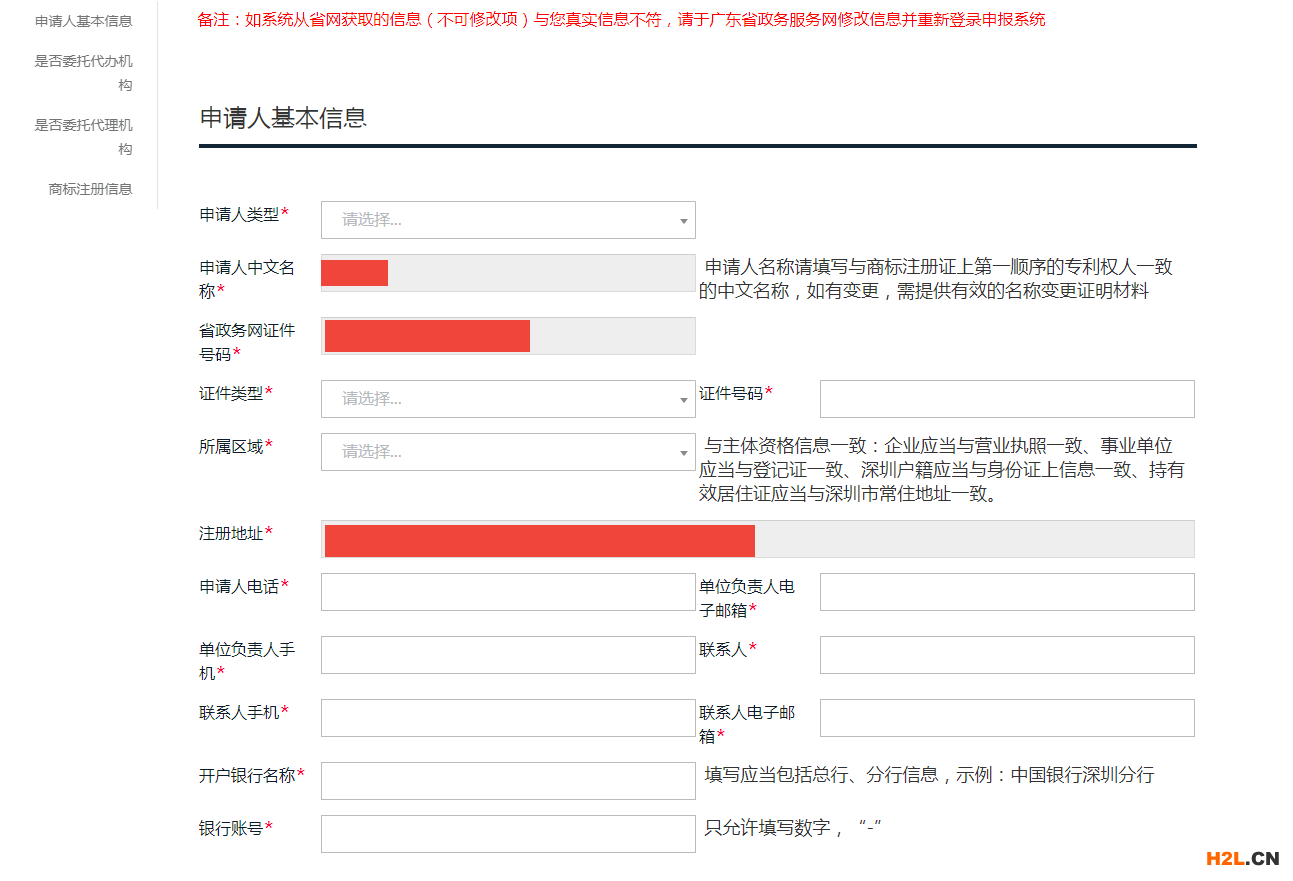Image resolution: width=1293 pixels, height=881 pixels.
Task: Open the 申请人类型 dropdown
Action: pos(508,220)
